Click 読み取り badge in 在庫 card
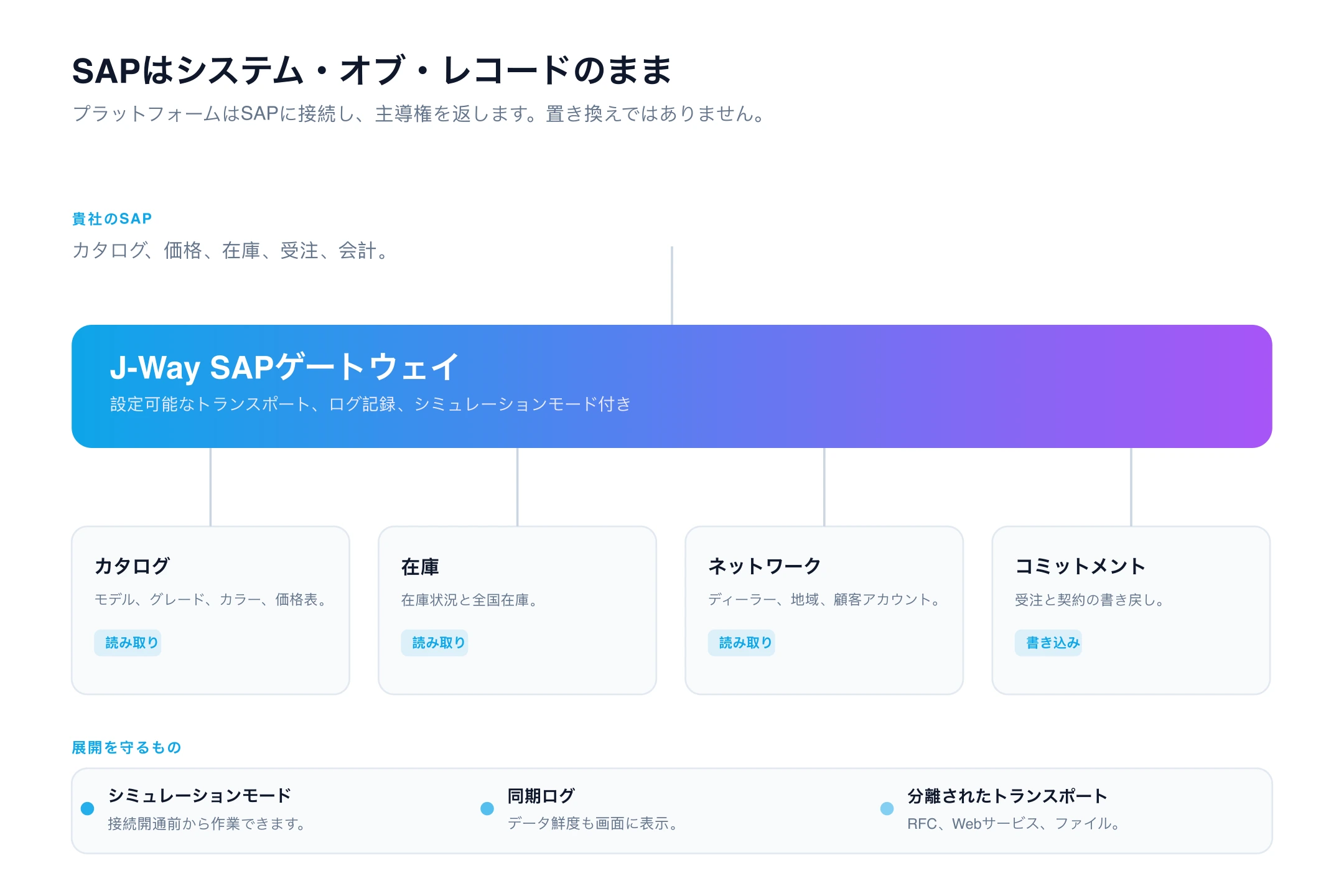 pos(434,643)
